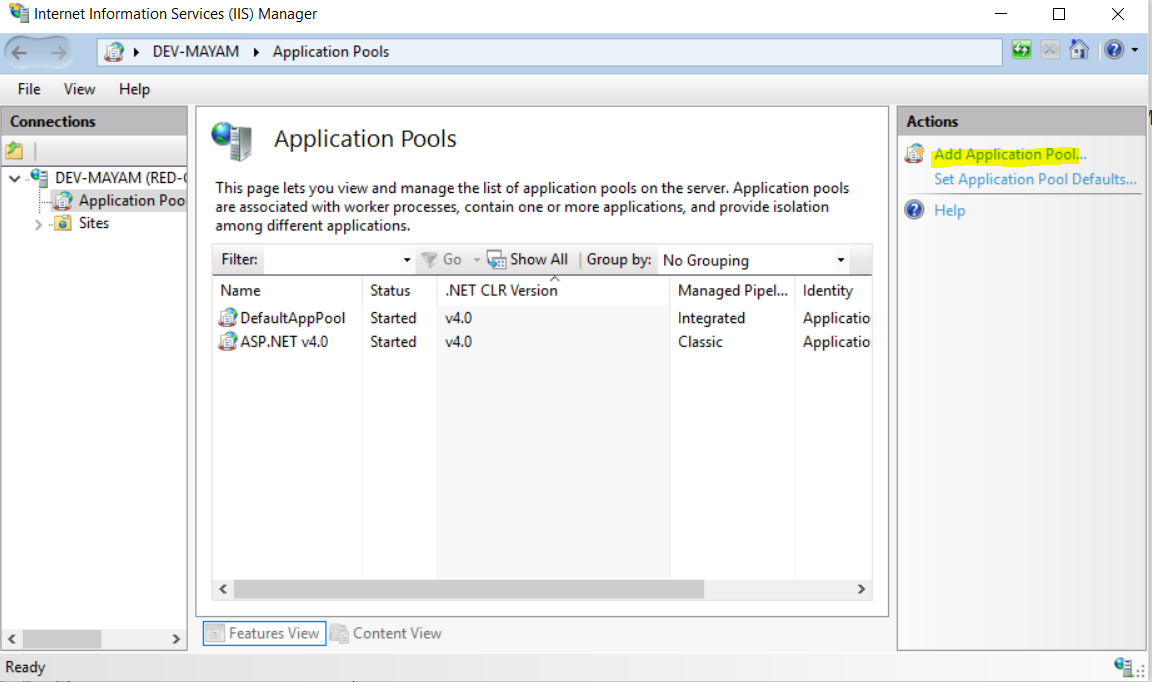This screenshot has width=1152, height=682.
Task: Collapse the DEV-MAYAM server node
Action: [14, 178]
